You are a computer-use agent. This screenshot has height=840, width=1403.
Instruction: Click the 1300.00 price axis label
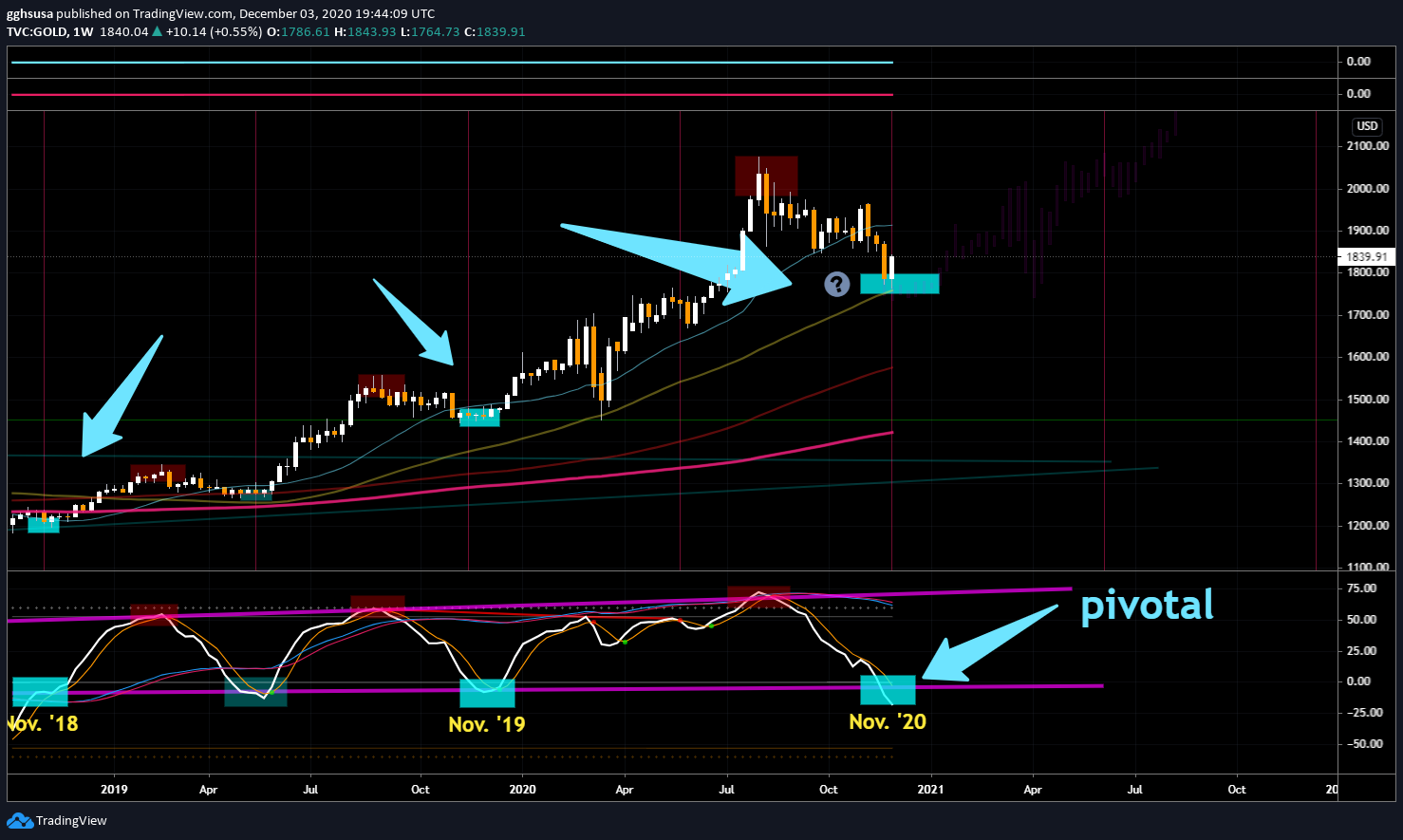1368,483
